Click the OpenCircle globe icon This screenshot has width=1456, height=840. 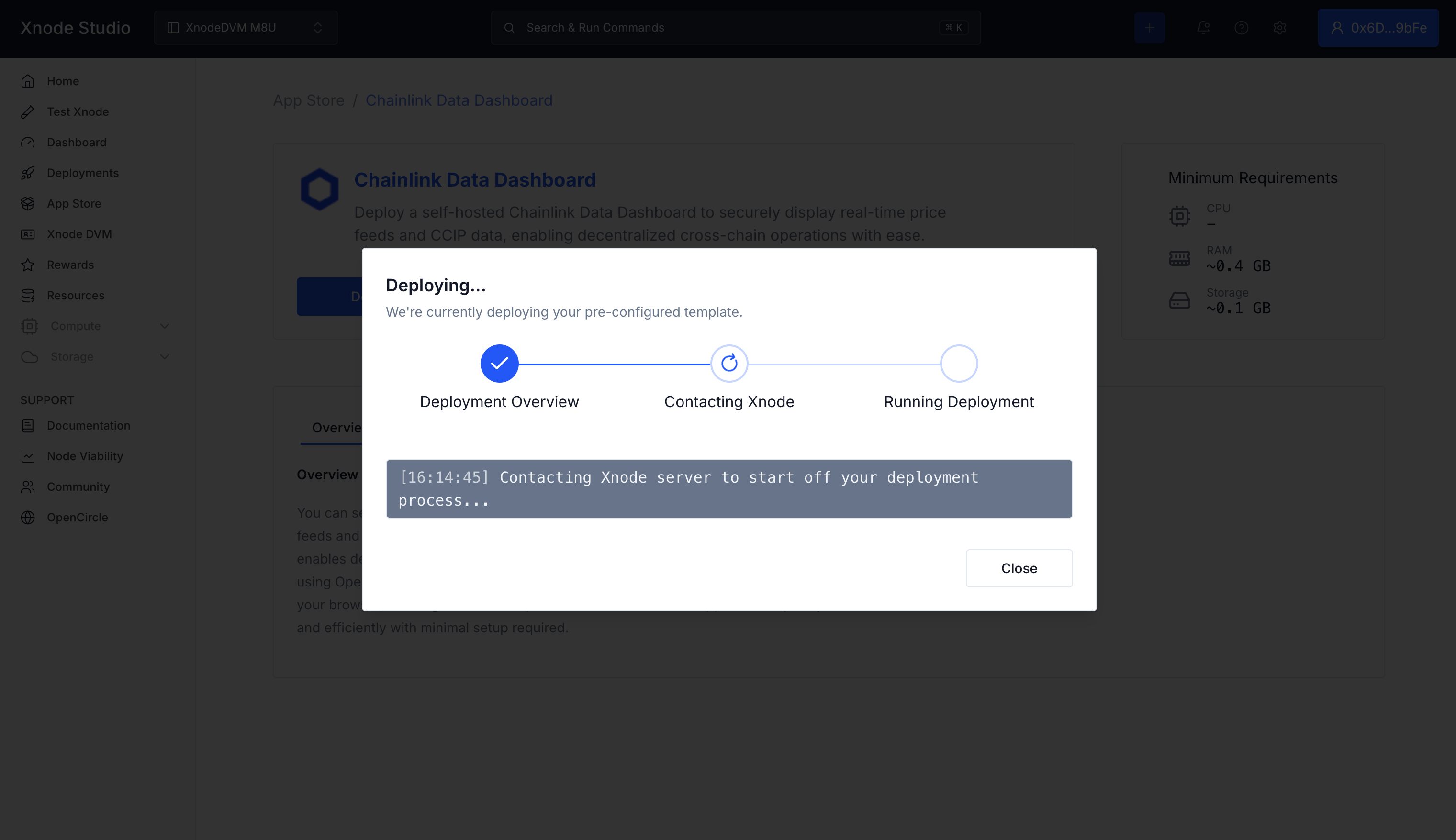coord(28,518)
